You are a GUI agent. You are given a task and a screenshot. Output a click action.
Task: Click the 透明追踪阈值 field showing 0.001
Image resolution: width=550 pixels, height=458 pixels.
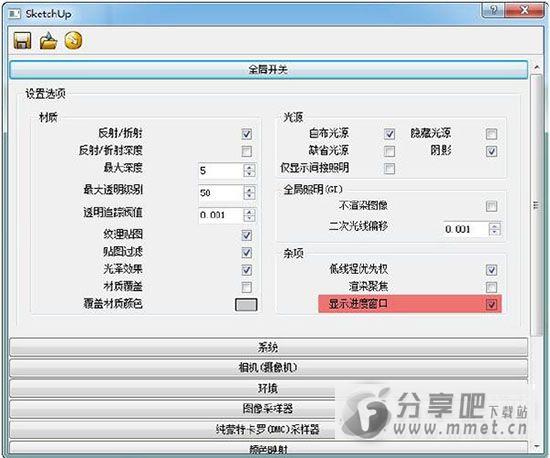[221, 215]
